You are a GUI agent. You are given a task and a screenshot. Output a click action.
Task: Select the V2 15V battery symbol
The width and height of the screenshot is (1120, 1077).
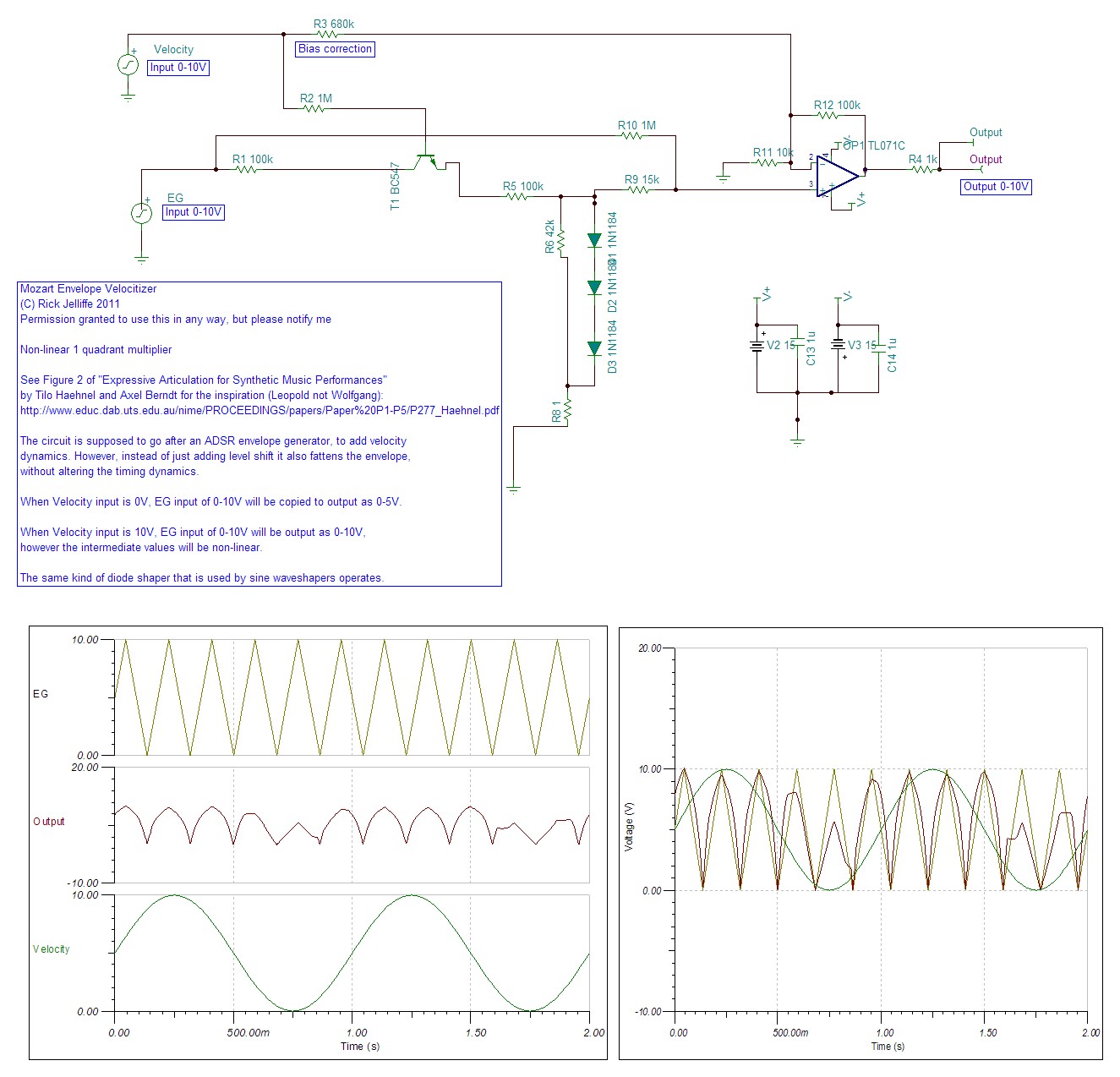(757, 346)
